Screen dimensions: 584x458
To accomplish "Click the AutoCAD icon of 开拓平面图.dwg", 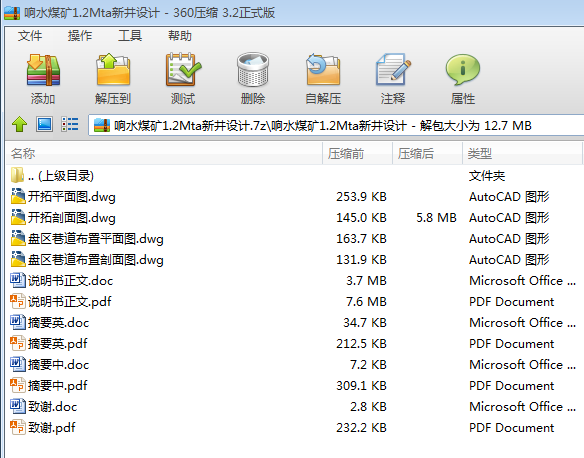I will click(18, 196).
